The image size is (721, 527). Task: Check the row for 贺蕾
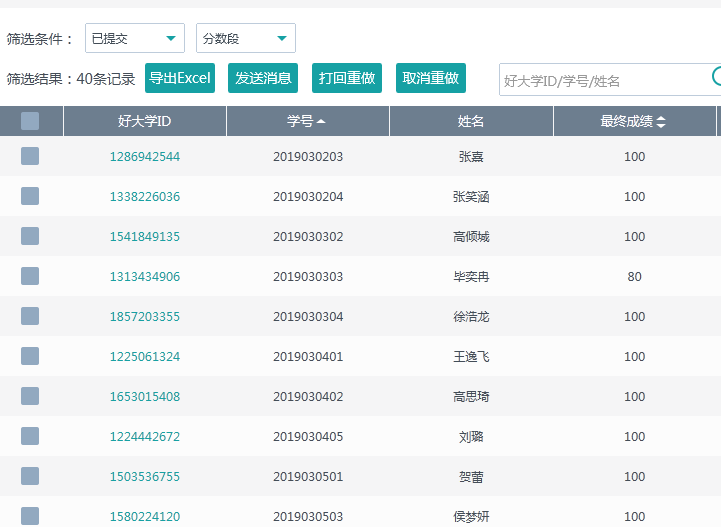30,476
